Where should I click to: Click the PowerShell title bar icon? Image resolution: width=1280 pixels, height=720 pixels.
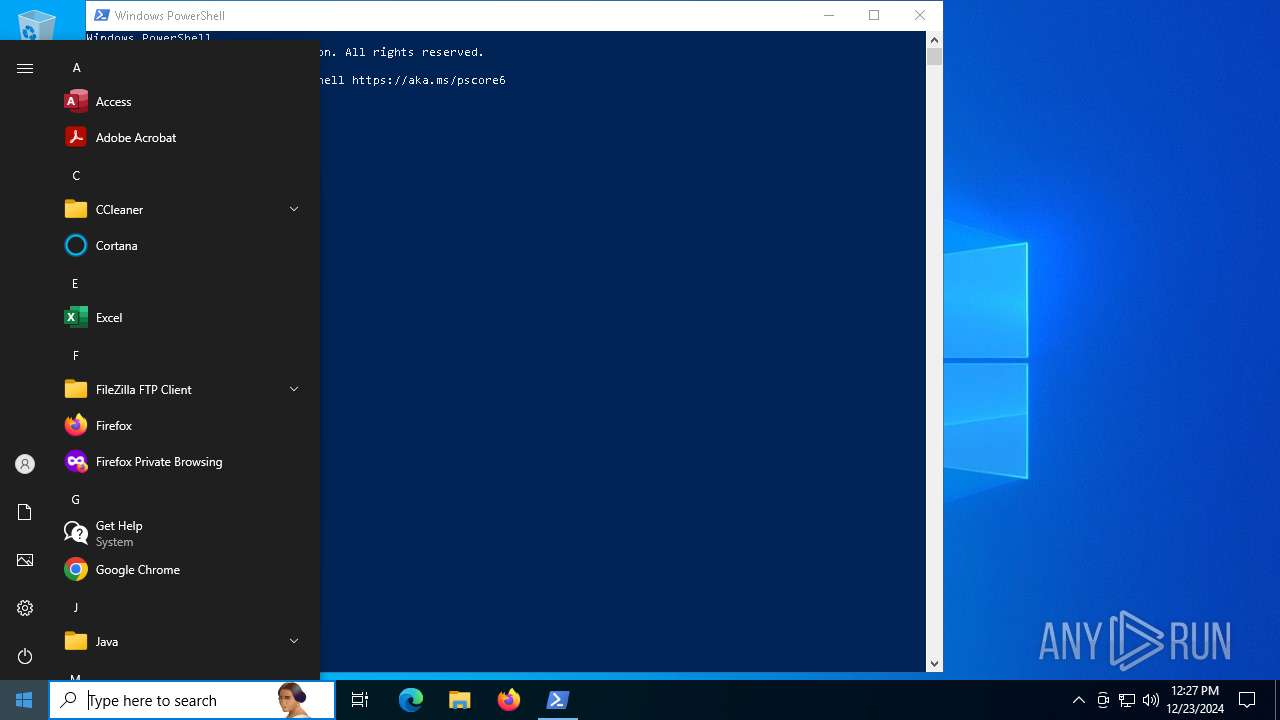[x=101, y=15]
